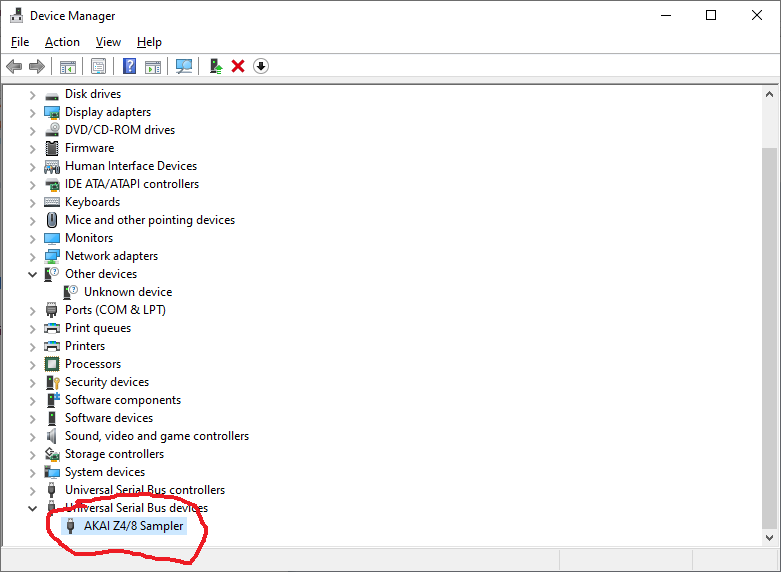Expand the IDE ATA/ATAPI controllers node

tap(32, 185)
